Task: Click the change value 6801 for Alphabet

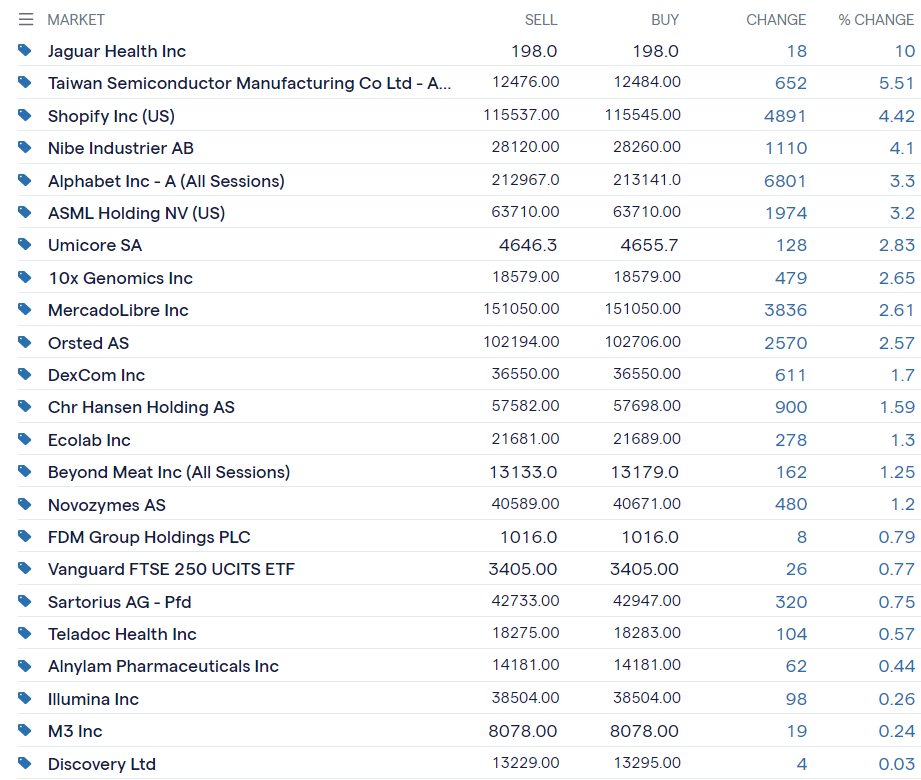Action: pyautogui.click(x=785, y=181)
